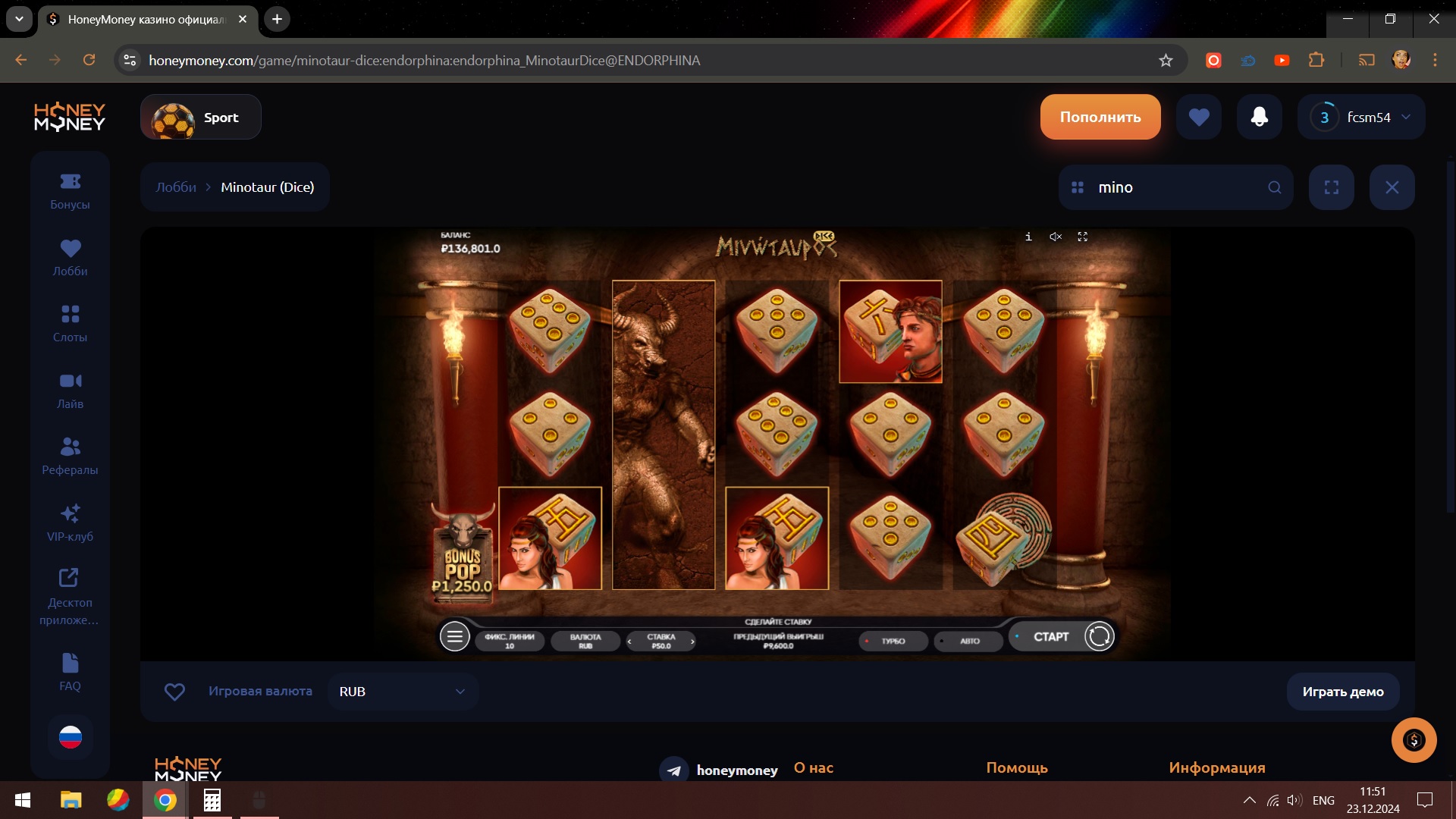Open File Explorer from taskbar
The image size is (1456, 819).
(x=71, y=800)
